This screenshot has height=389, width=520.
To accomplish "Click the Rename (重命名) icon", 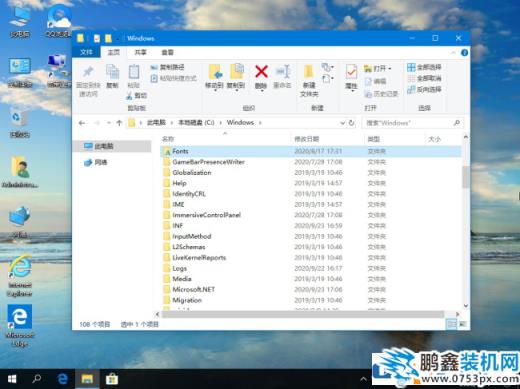I will click(x=283, y=72).
